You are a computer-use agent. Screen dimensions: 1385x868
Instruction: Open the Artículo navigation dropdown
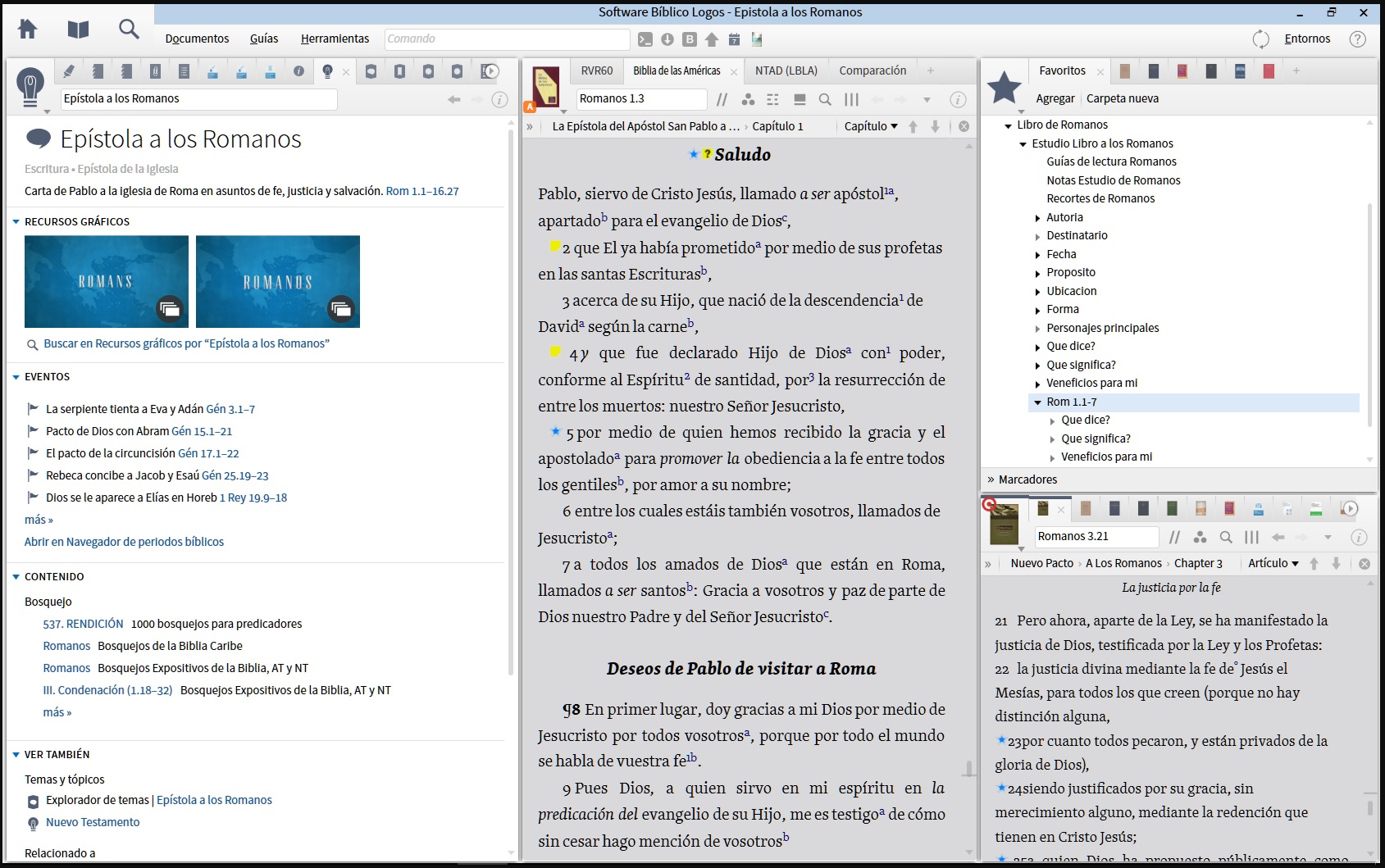click(x=1273, y=563)
